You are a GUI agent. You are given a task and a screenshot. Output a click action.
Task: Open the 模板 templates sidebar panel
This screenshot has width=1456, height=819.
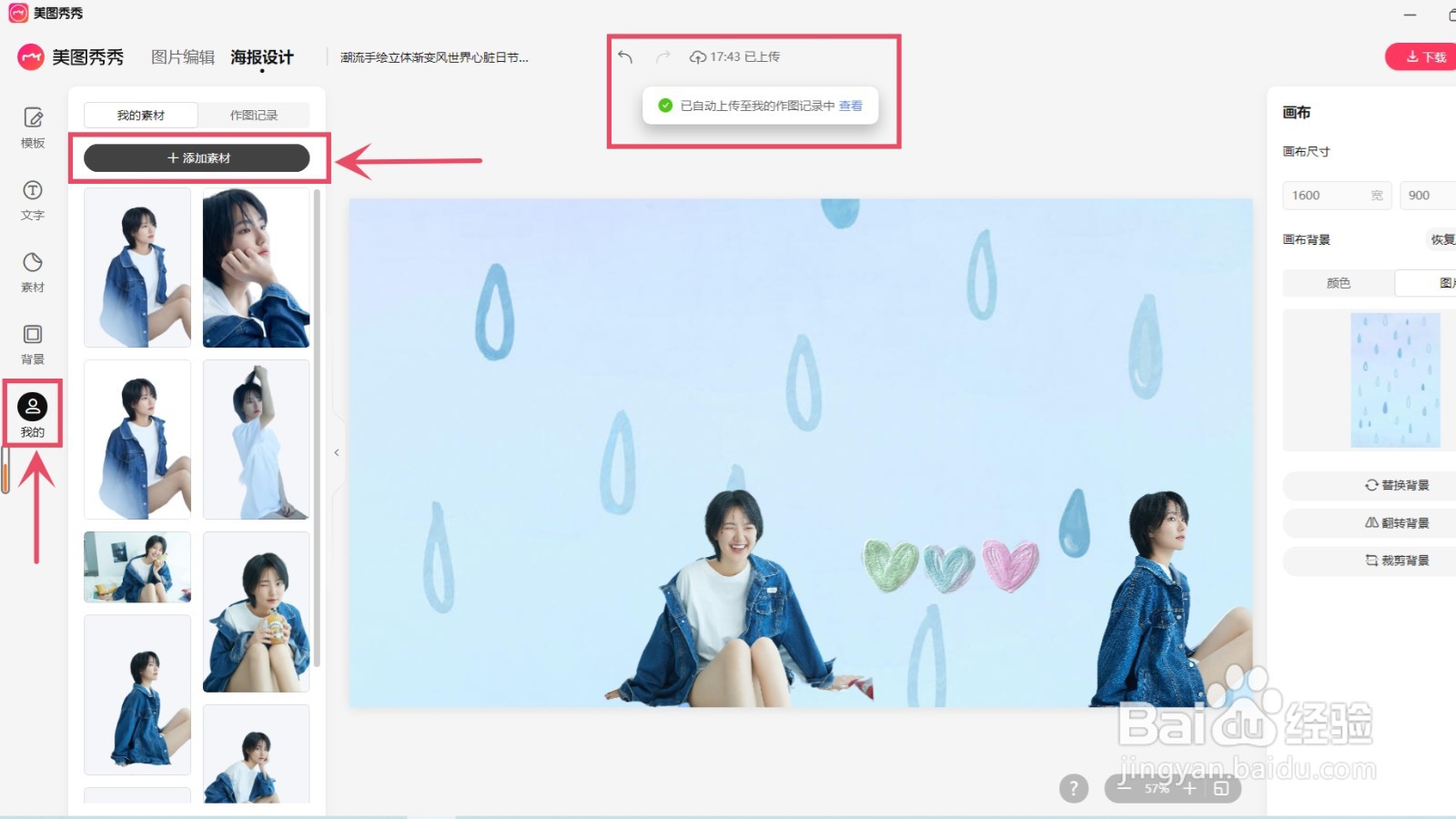[x=33, y=127]
